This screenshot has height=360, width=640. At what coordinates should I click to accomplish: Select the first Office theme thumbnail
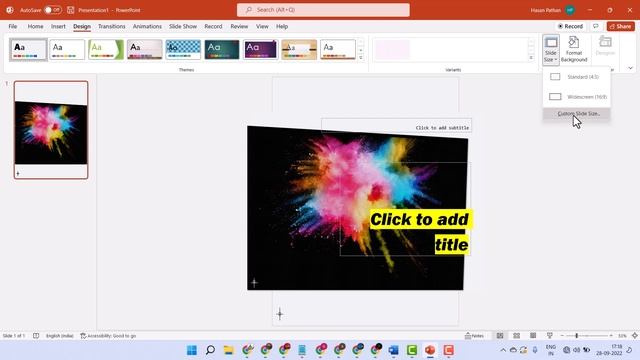(28, 50)
